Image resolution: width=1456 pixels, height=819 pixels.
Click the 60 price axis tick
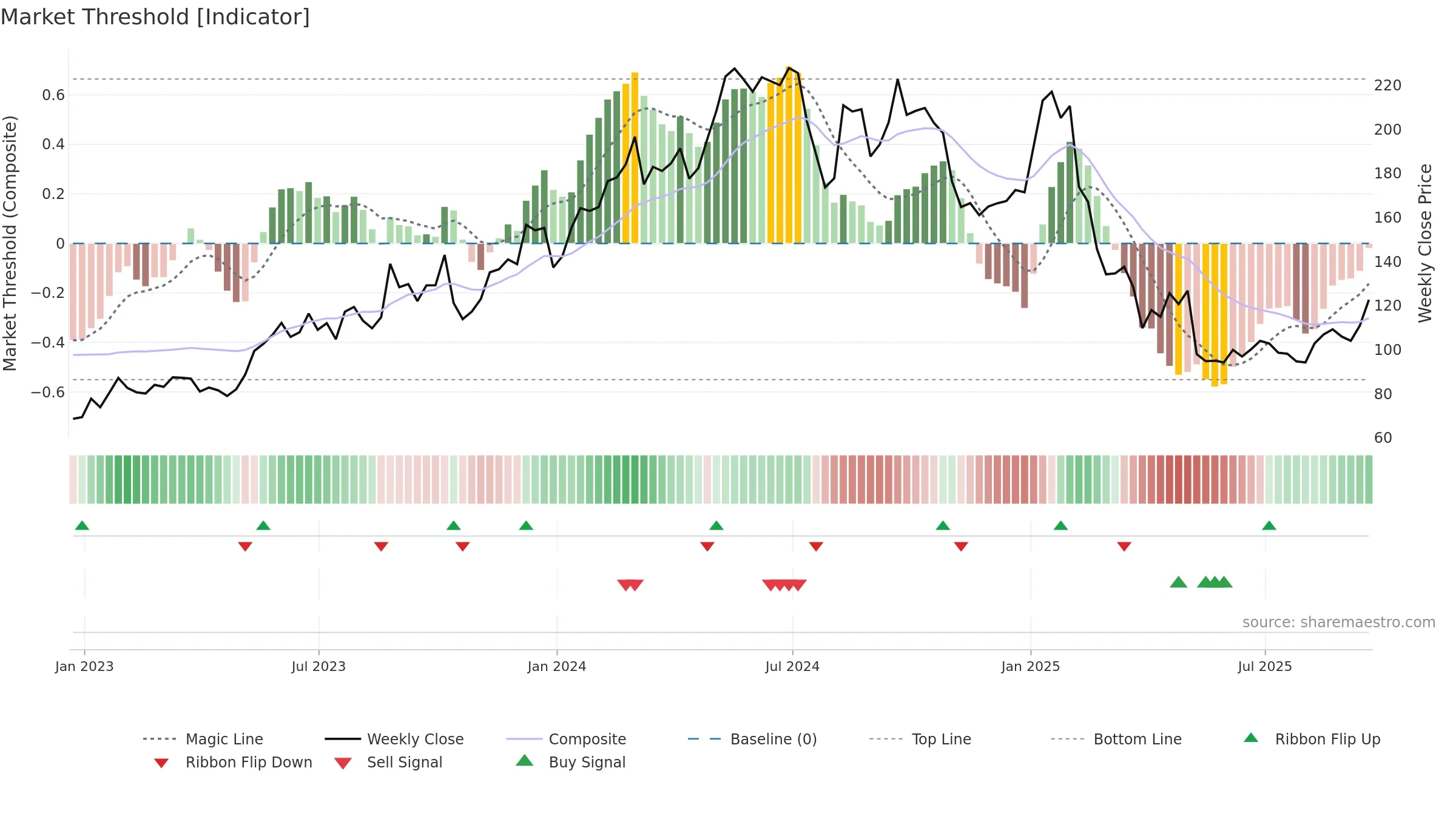(x=1383, y=438)
